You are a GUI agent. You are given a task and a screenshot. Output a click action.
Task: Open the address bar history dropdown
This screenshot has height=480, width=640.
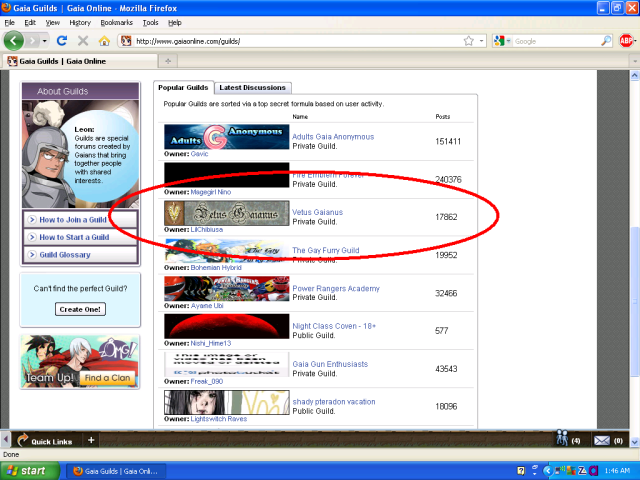coord(482,41)
